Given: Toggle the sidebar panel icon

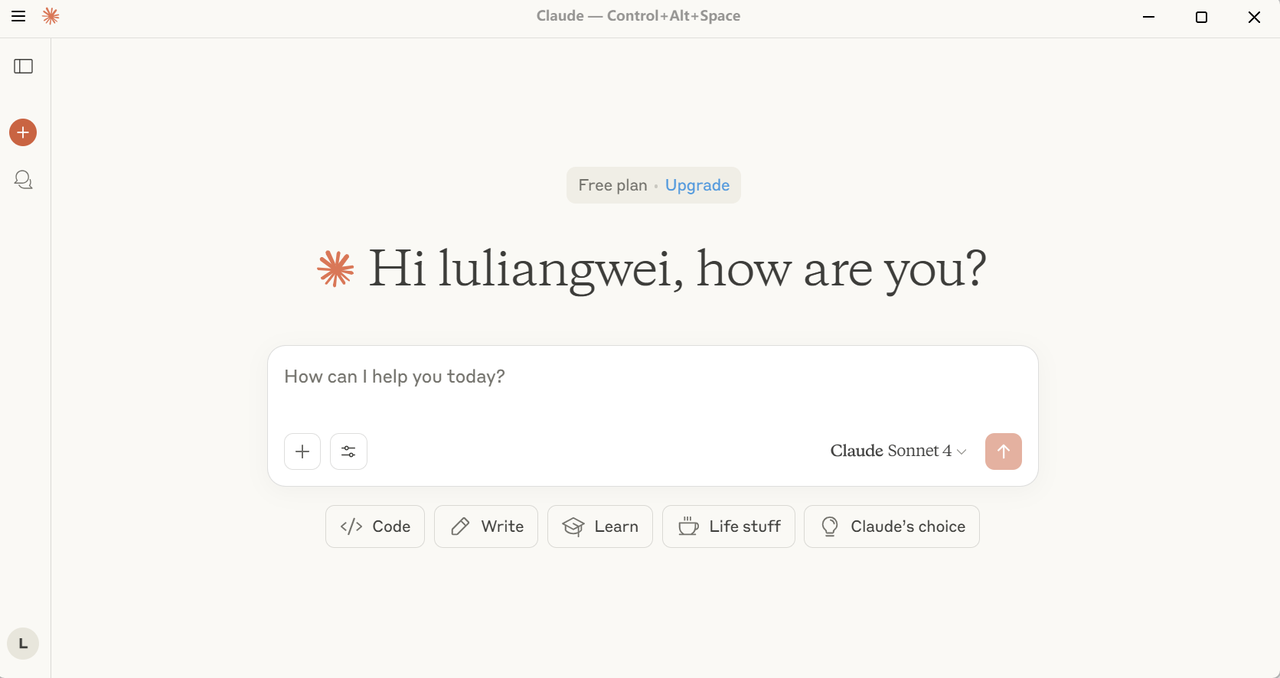Looking at the screenshot, I should pos(23,67).
